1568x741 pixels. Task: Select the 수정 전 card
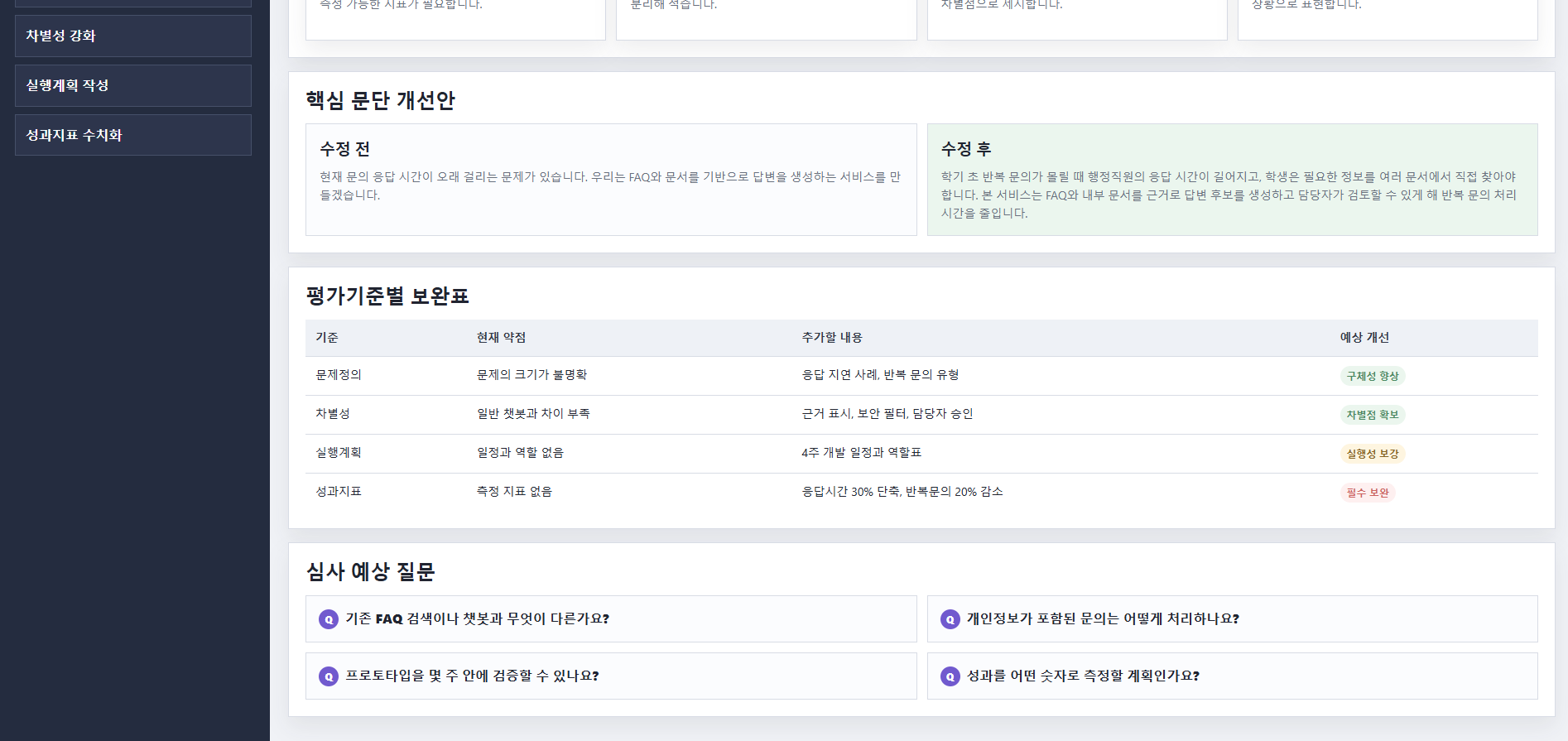click(611, 180)
